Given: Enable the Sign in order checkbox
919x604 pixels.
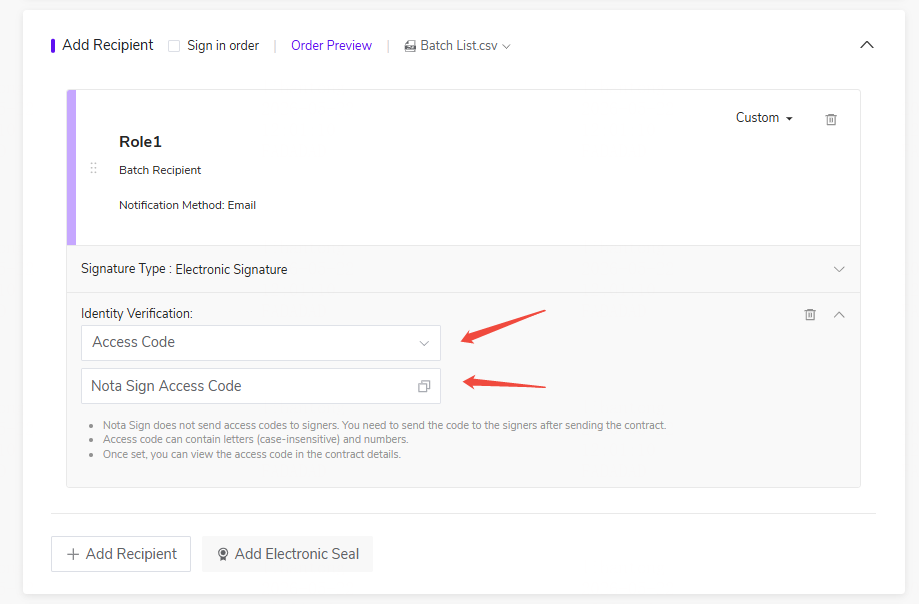Looking at the screenshot, I should [174, 46].
